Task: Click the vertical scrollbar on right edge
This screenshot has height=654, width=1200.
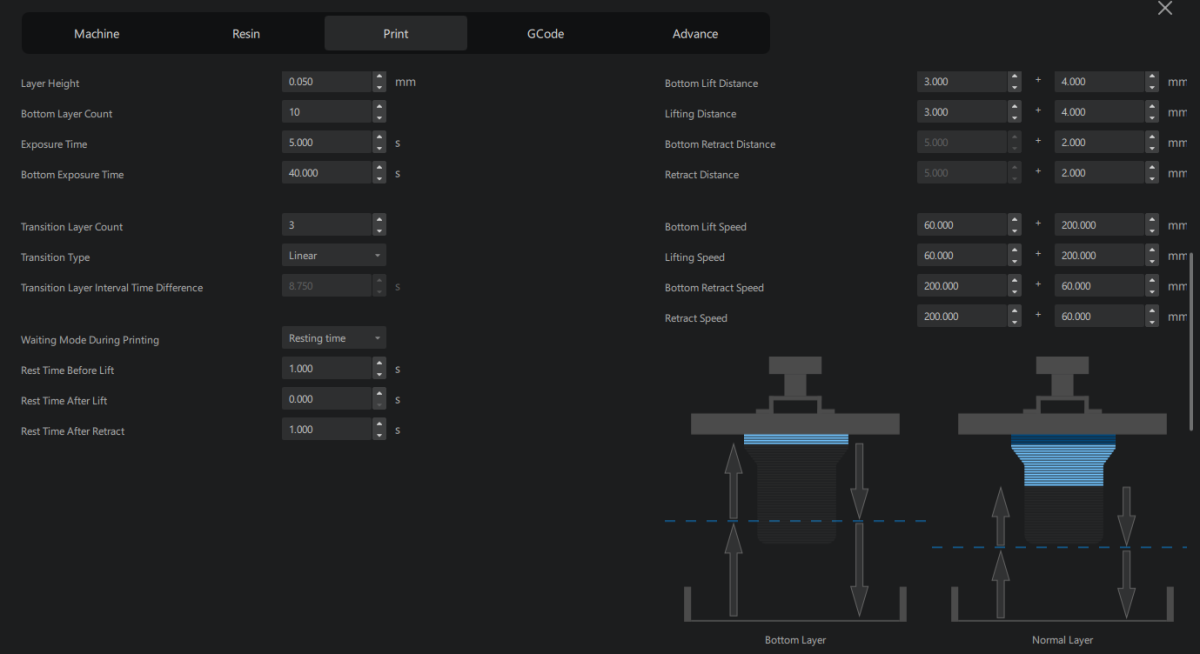Action: coord(1190,340)
